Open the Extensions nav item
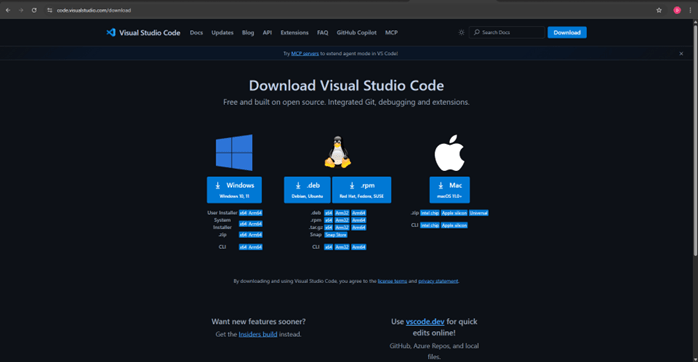This screenshot has width=698, height=362. click(x=294, y=33)
